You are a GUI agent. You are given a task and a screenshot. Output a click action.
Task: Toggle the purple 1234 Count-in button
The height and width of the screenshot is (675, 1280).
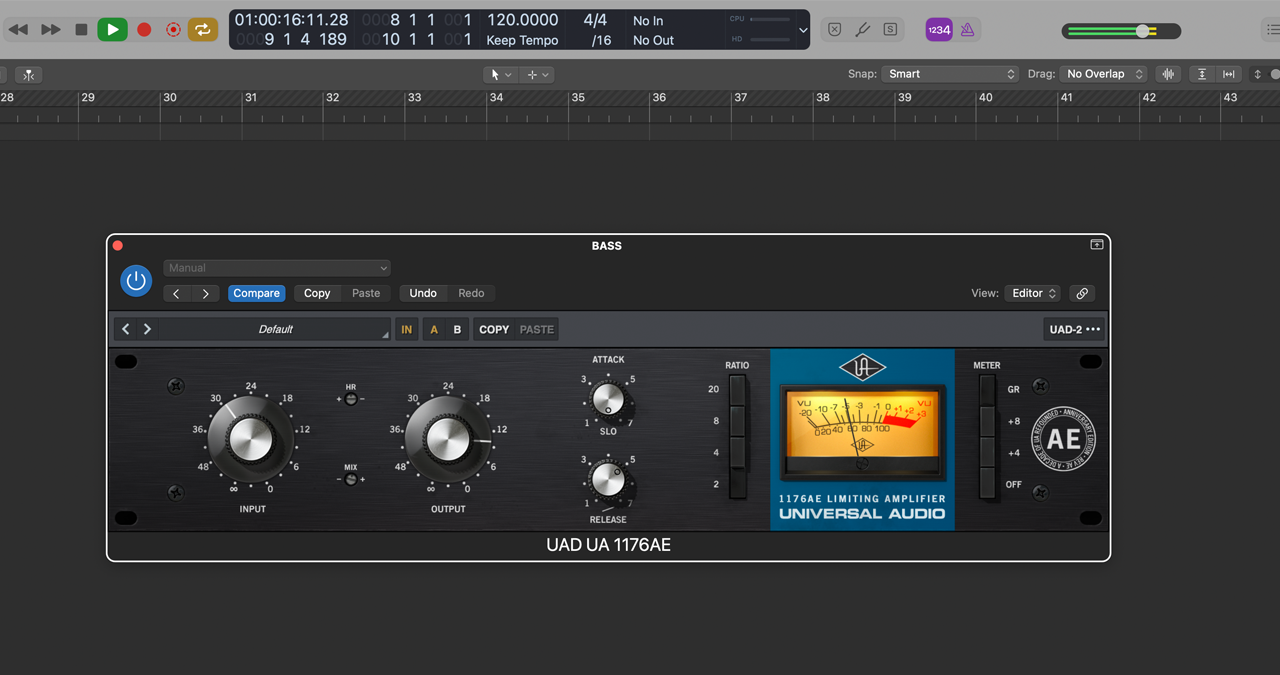[939, 30]
